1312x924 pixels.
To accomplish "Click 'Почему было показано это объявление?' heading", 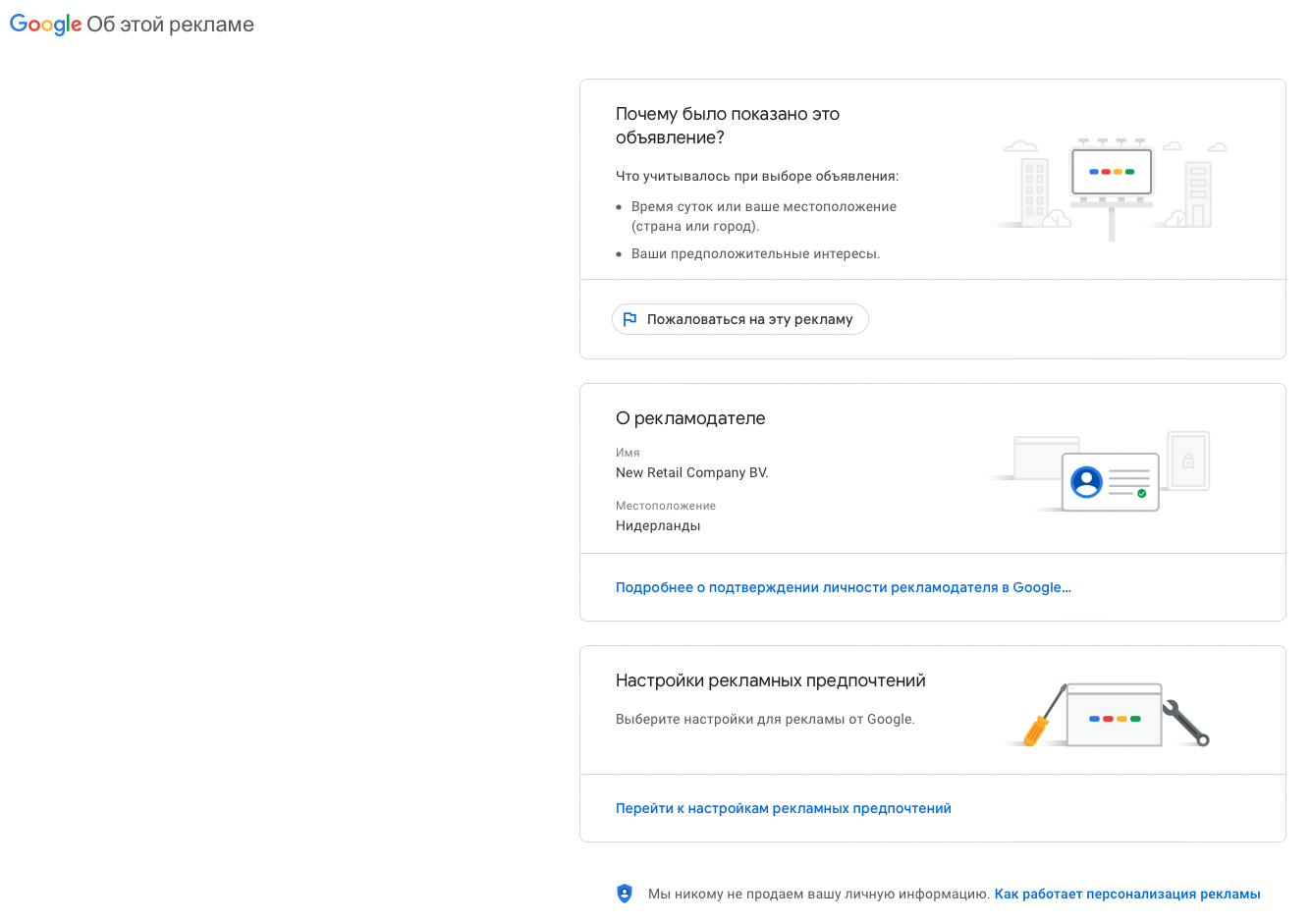I will [x=727, y=125].
